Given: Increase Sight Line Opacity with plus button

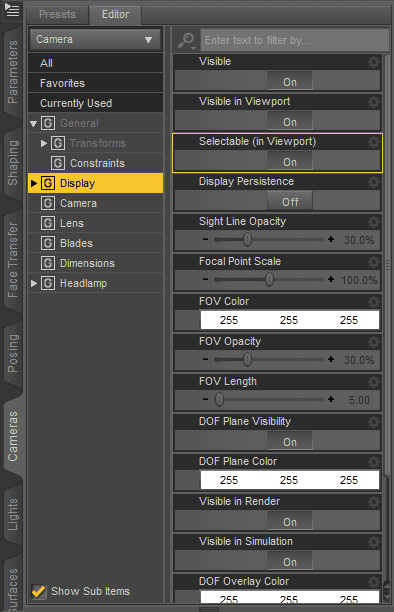Looking at the screenshot, I should coord(331,239).
